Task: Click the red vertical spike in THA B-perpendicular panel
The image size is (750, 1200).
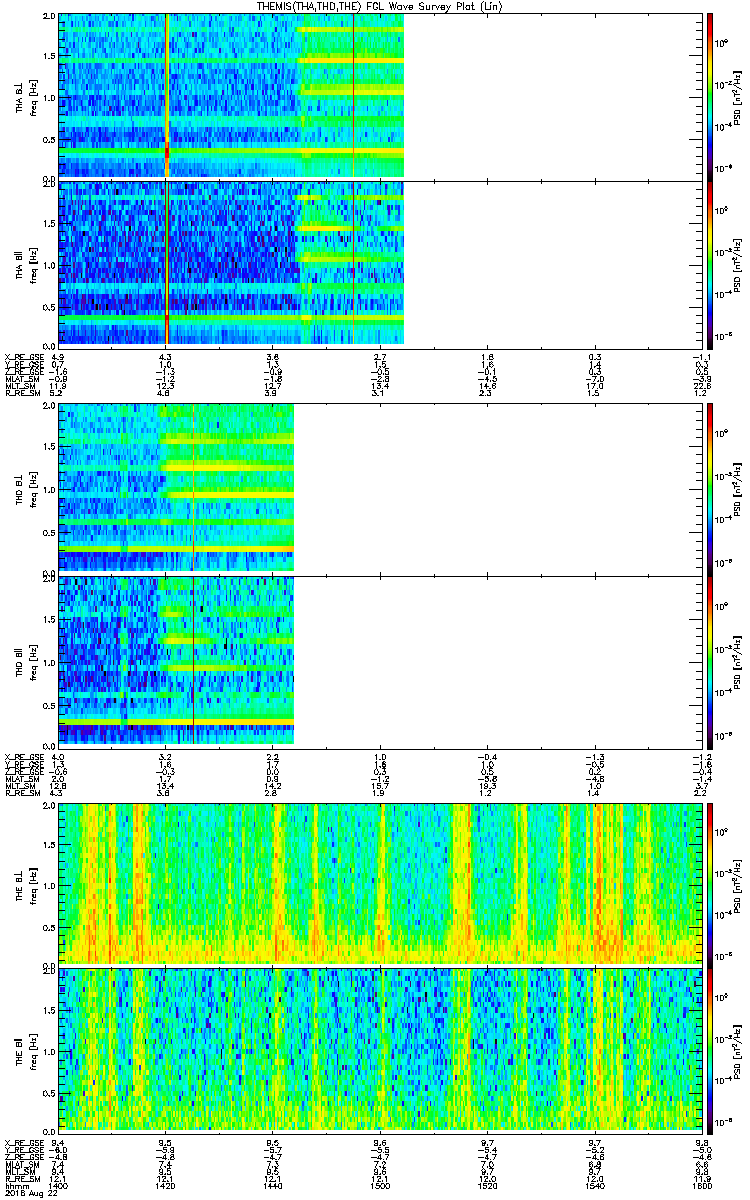Action: [x=167, y=96]
